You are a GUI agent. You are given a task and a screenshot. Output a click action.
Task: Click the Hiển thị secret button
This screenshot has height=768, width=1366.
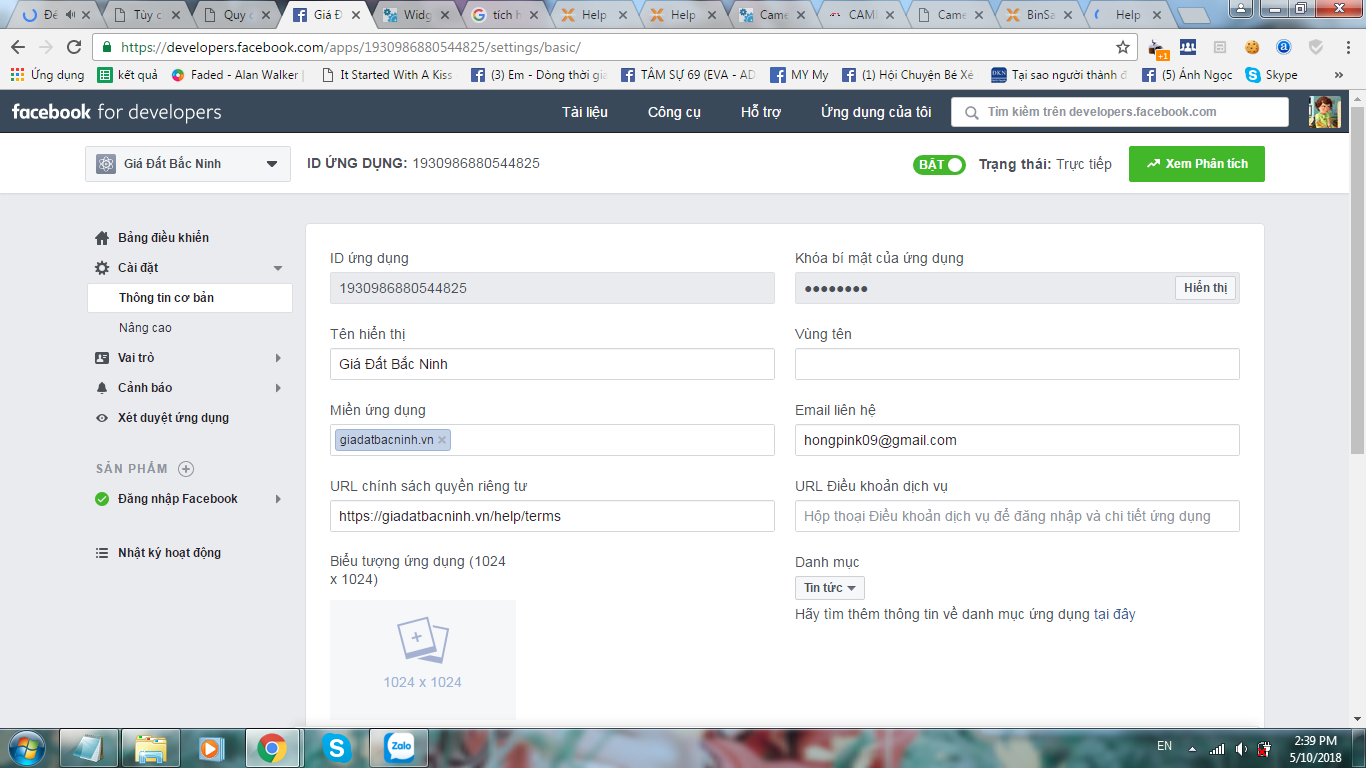(x=1205, y=288)
